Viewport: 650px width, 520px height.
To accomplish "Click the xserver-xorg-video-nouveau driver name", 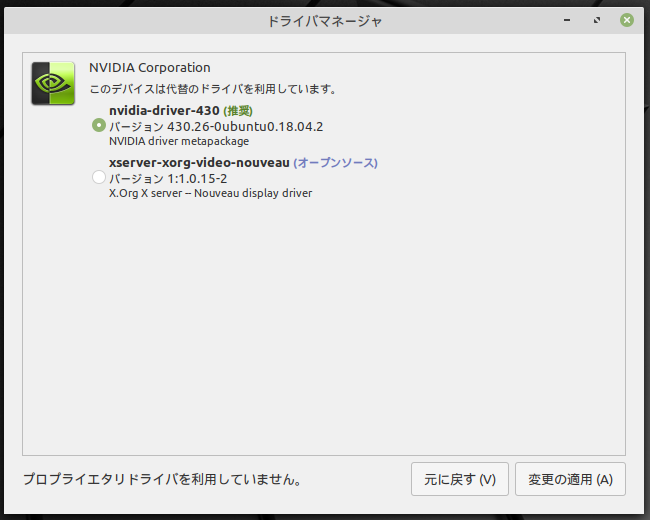I will tap(199, 163).
